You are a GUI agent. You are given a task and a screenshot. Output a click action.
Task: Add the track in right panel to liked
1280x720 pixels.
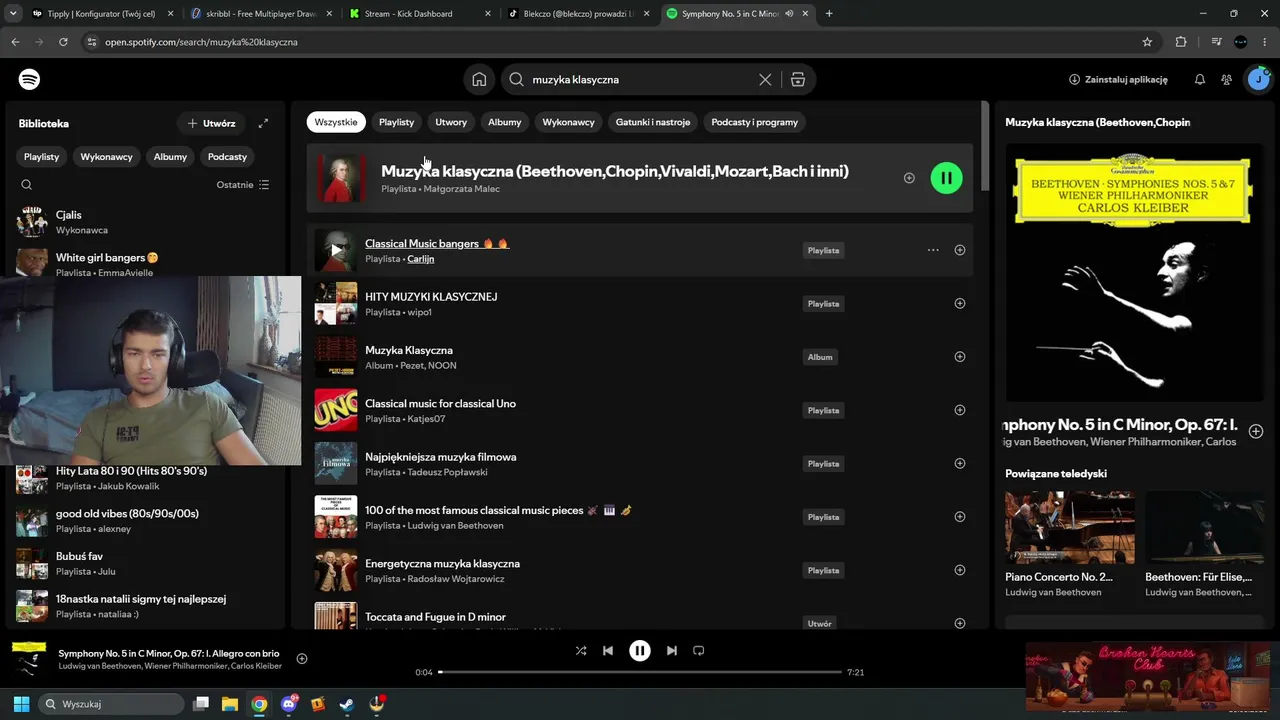(1256, 431)
